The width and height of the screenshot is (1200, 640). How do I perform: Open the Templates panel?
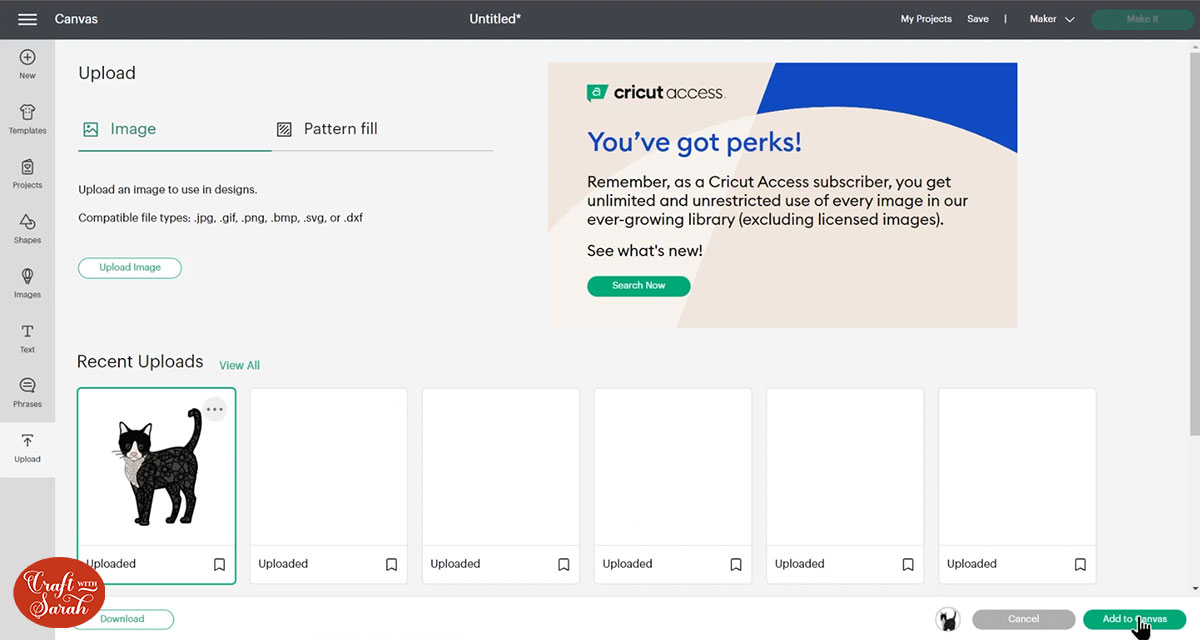coord(27,118)
